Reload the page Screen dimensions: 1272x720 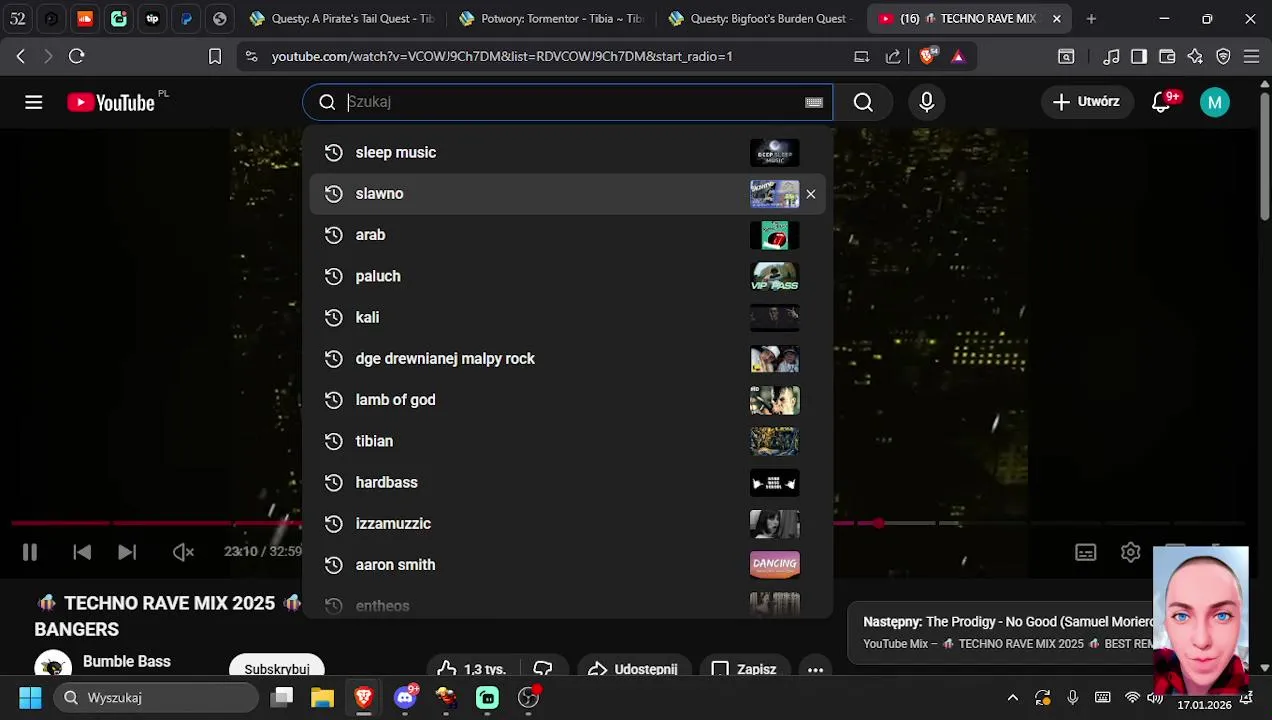pyautogui.click(x=76, y=57)
